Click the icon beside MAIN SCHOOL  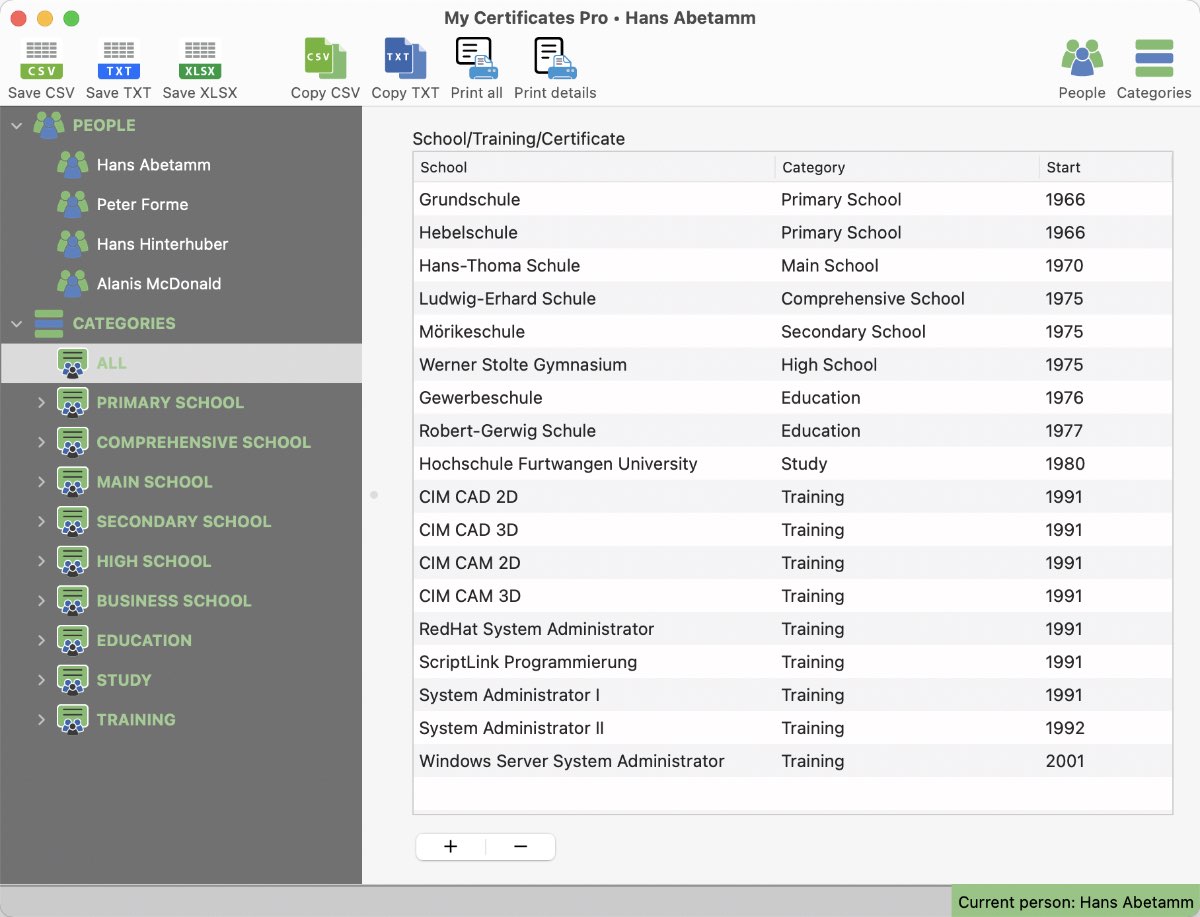tap(72, 482)
